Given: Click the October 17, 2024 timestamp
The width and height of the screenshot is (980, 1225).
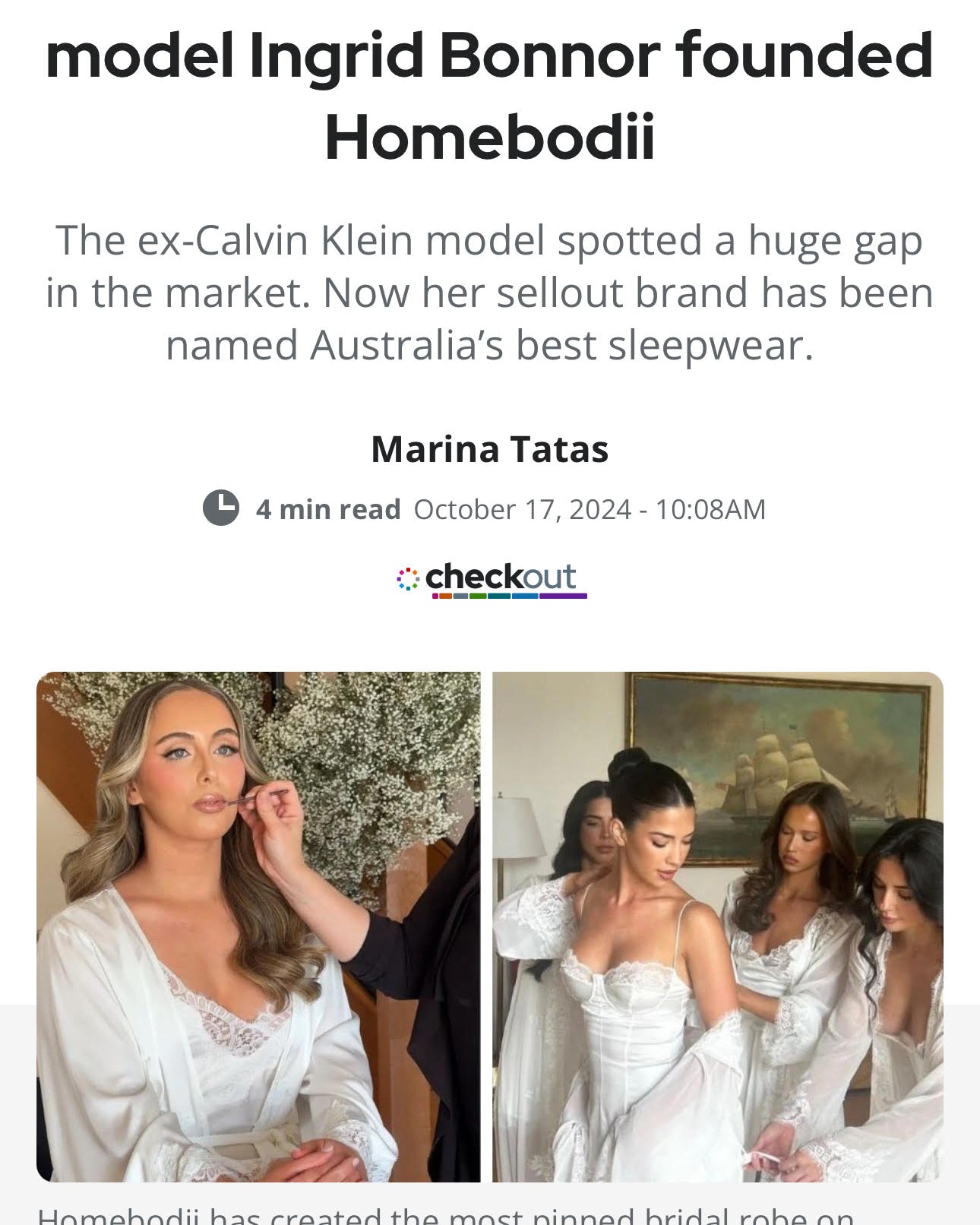Looking at the screenshot, I should point(522,509).
